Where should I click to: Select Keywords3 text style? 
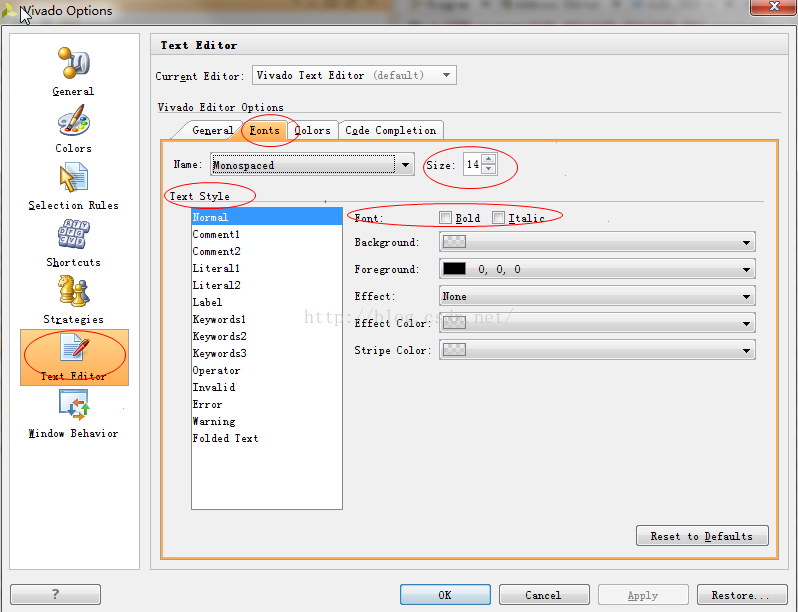coord(267,353)
